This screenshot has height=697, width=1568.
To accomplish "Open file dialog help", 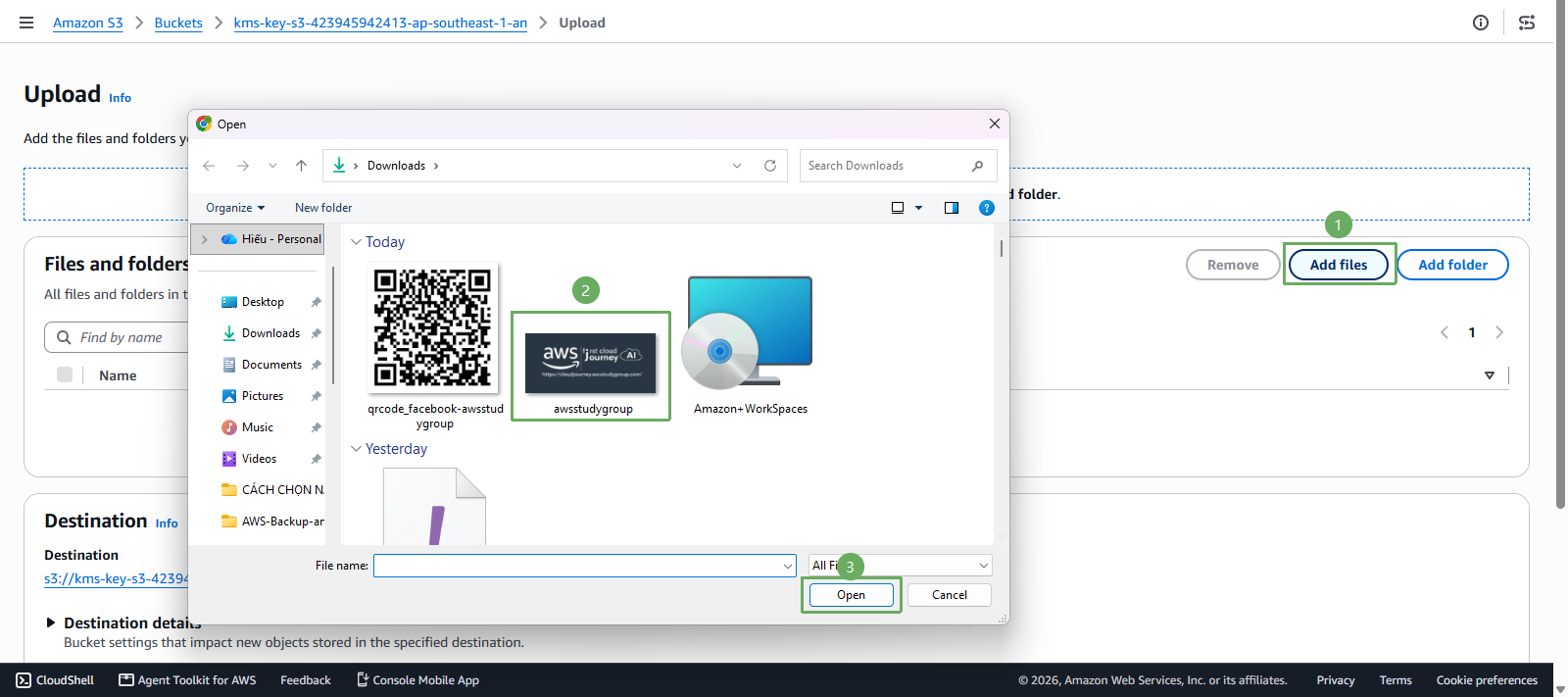I will coord(987,208).
